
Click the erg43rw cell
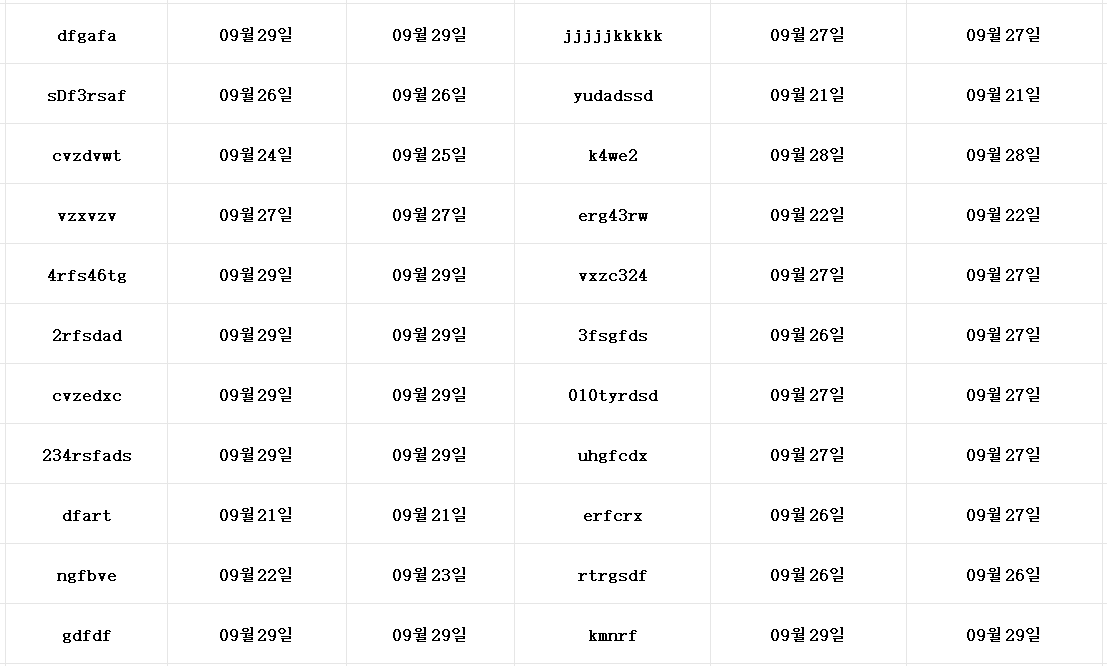click(613, 216)
